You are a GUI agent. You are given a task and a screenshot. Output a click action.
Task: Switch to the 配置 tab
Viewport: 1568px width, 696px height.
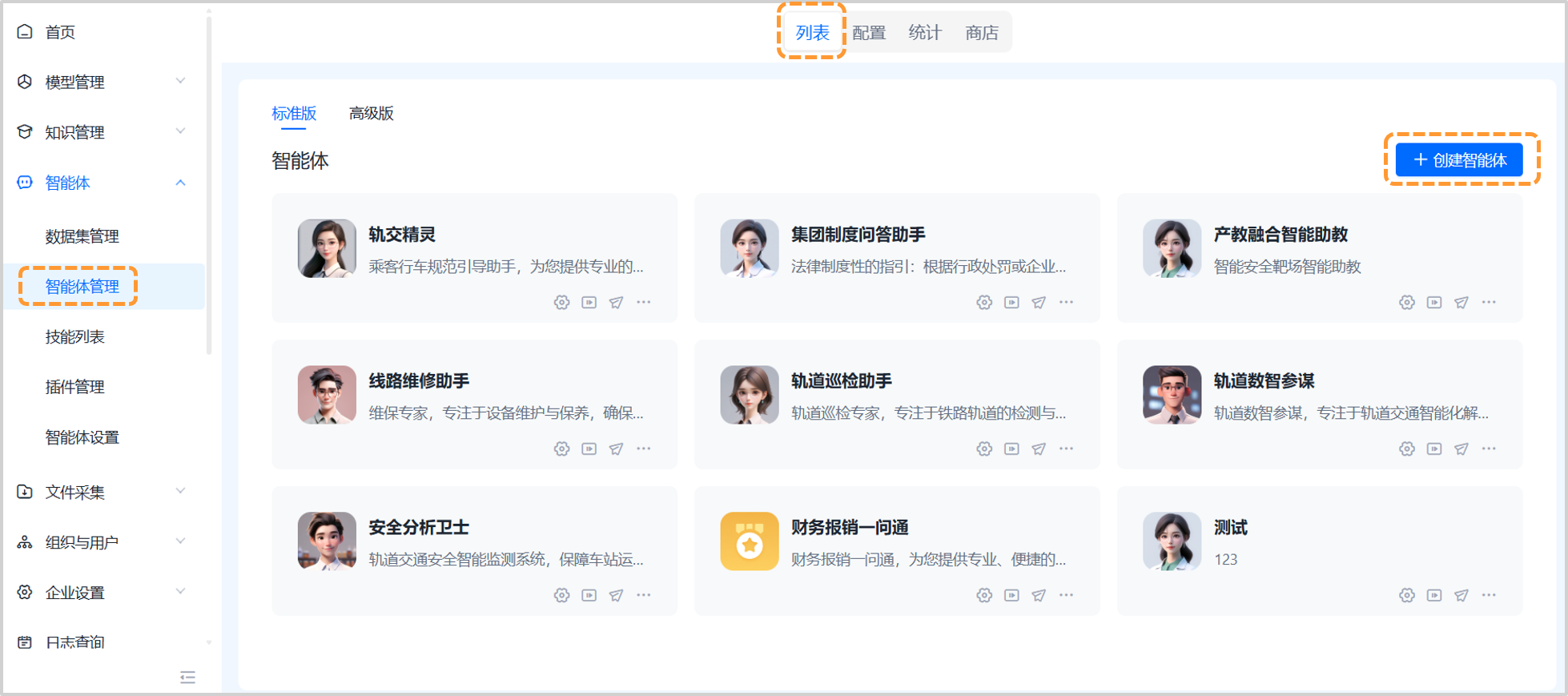coord(869,32)
